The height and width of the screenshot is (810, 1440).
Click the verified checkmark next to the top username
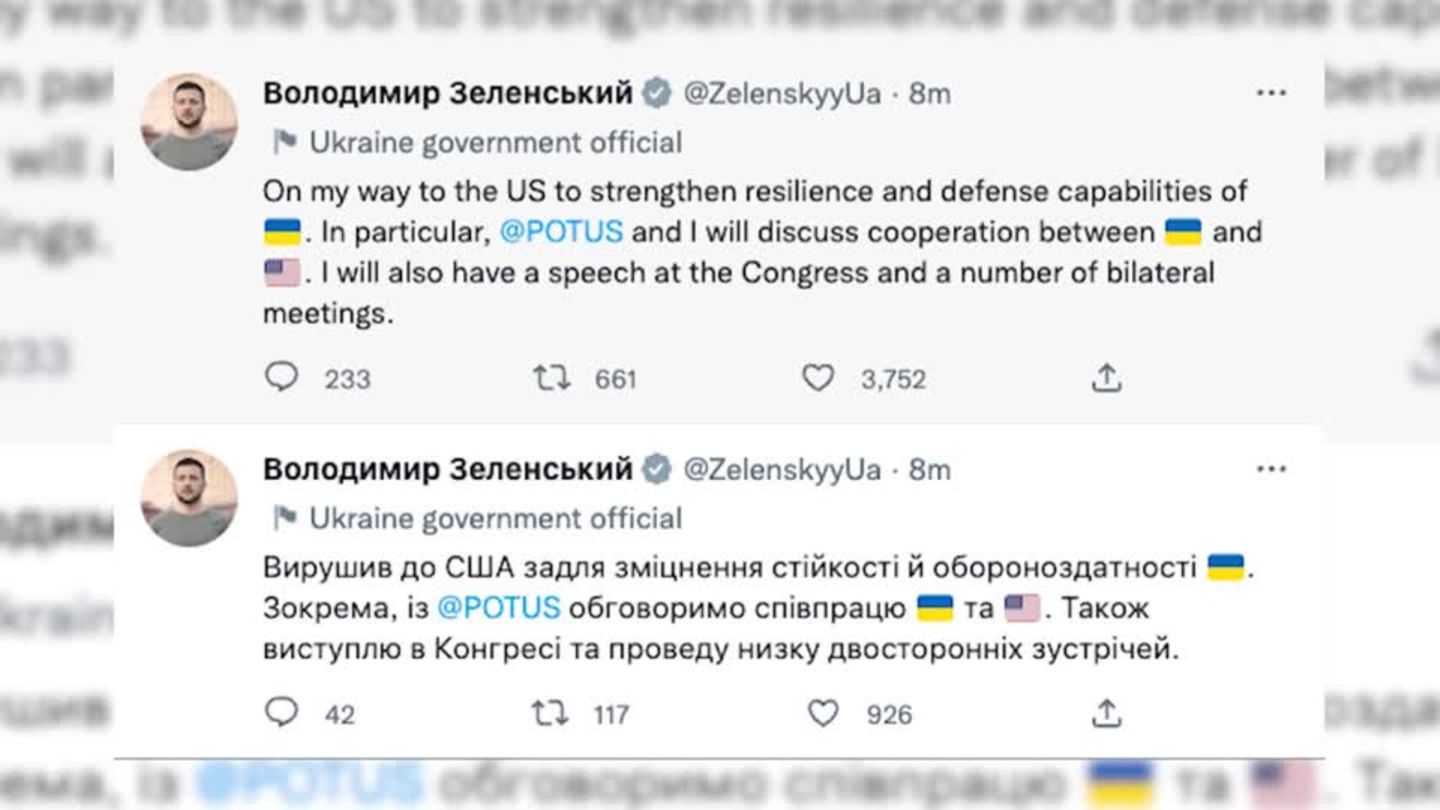pyautogui.click(x=657, y=93)
